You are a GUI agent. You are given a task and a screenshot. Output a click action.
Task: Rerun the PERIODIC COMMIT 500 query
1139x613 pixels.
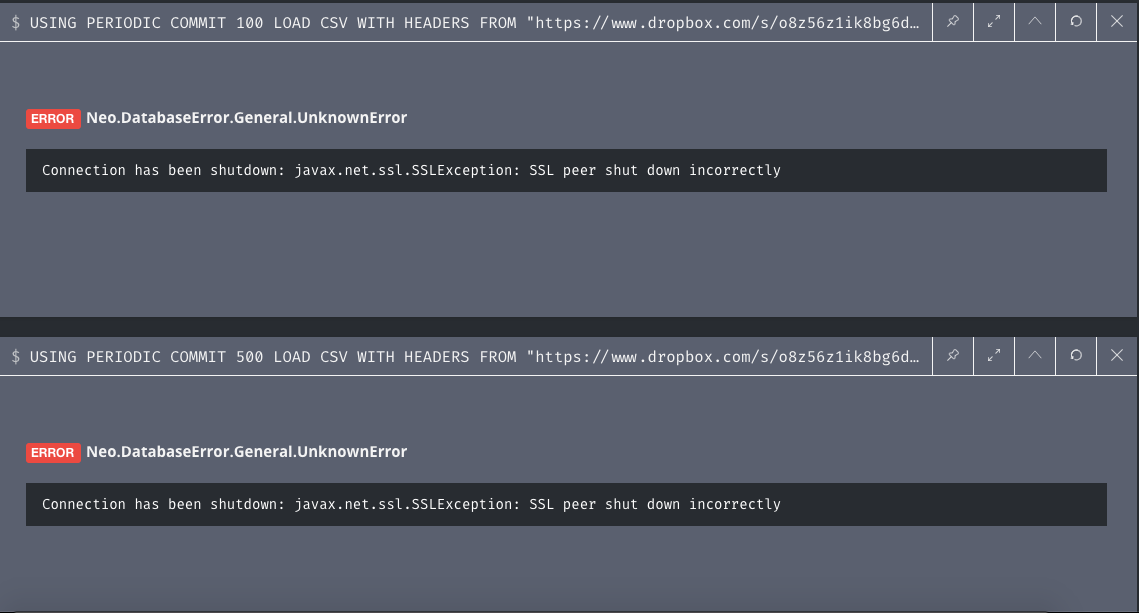[x=1075, y=356]
